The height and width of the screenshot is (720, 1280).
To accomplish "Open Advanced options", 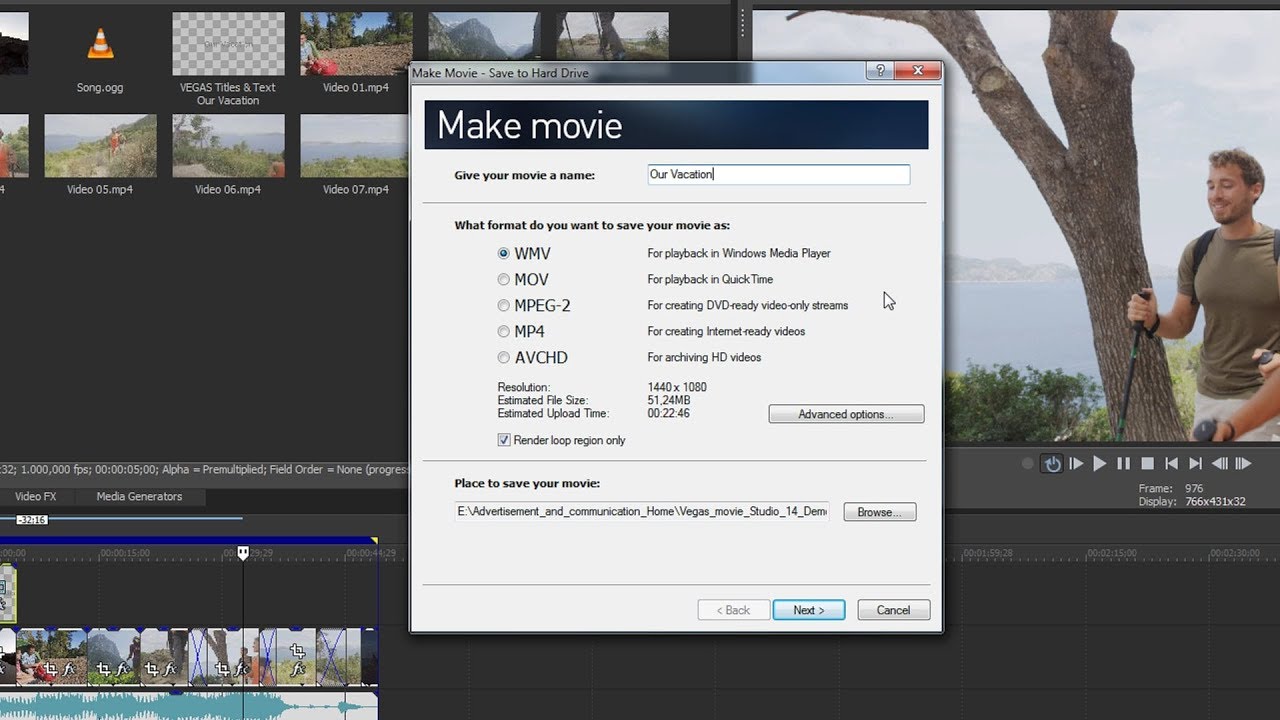I will coord(846,414).
